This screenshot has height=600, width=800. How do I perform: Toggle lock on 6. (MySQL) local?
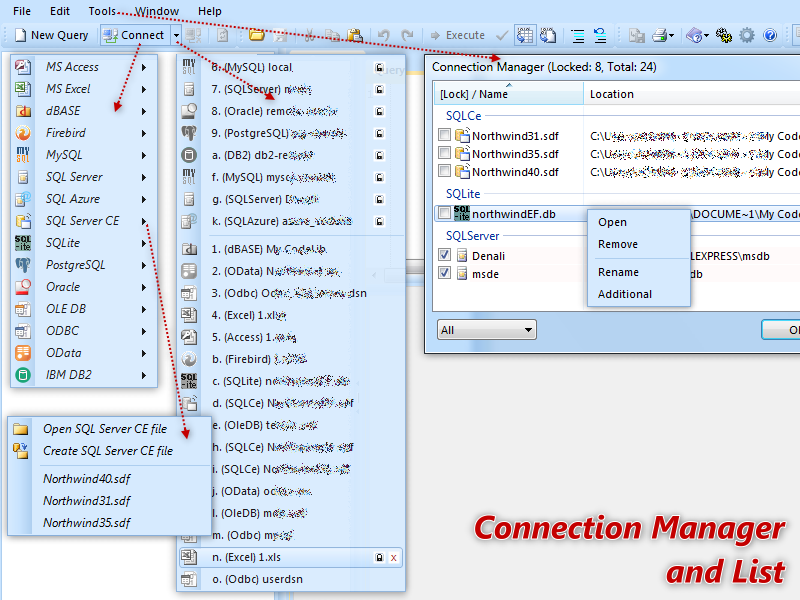pos(379,67)
